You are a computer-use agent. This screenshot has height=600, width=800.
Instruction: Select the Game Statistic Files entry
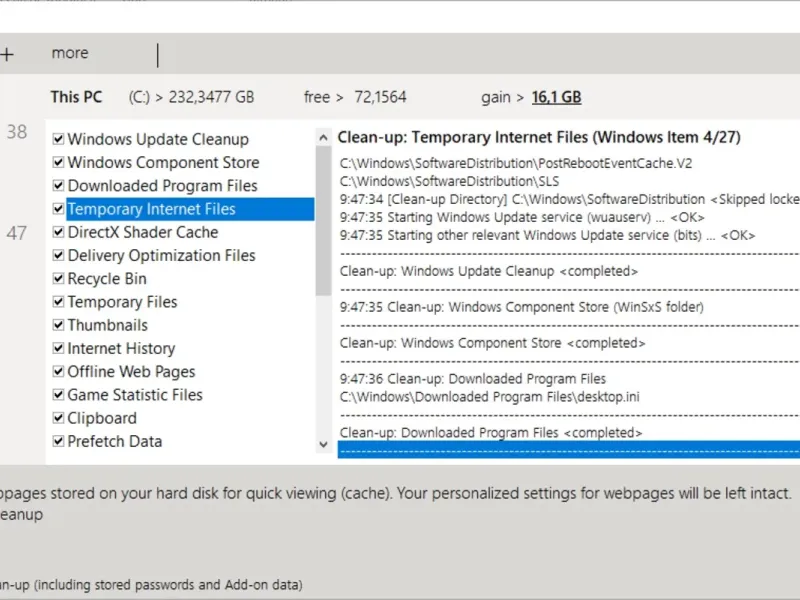[135, 395]
